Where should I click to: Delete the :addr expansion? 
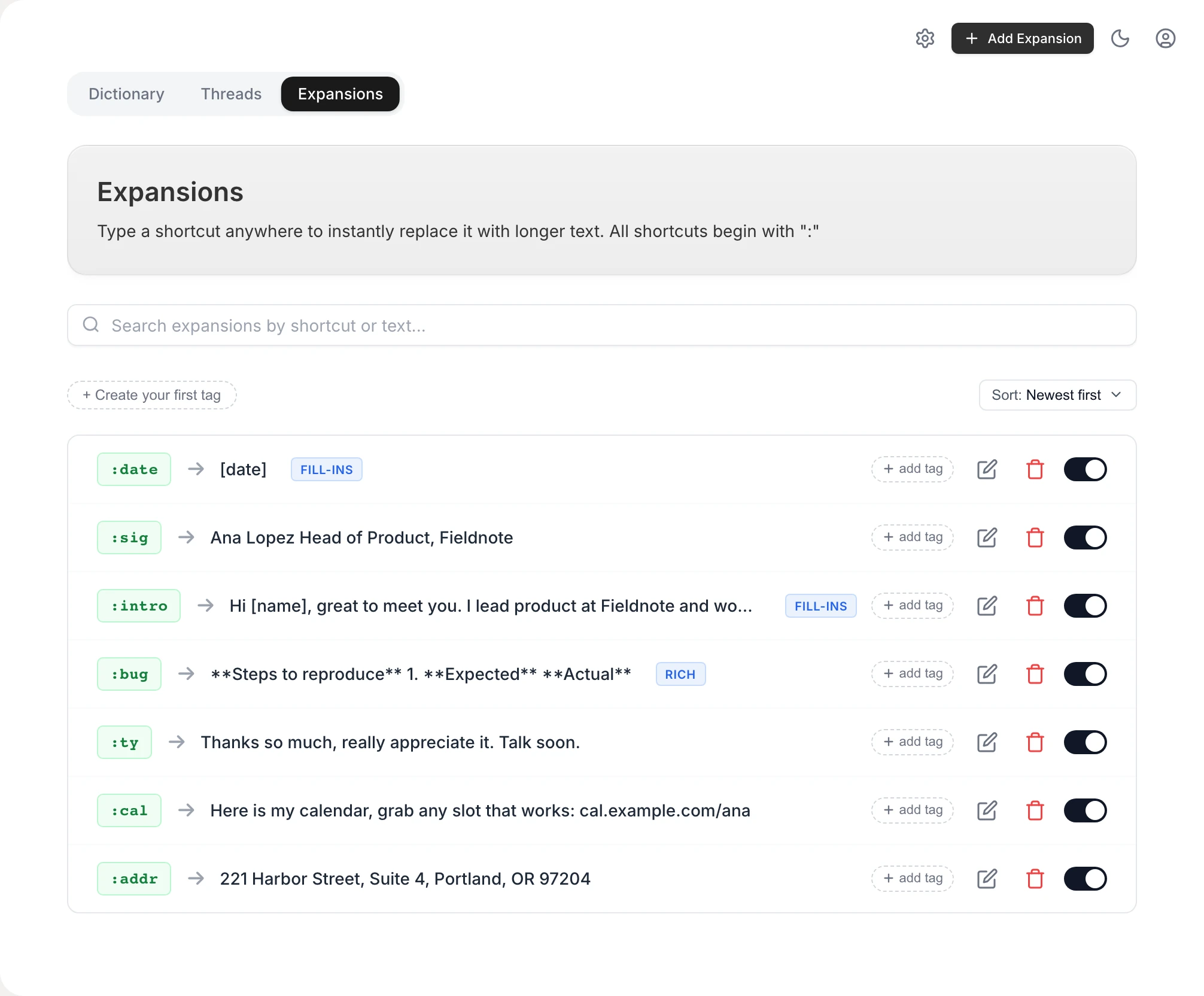(1035, 879)
